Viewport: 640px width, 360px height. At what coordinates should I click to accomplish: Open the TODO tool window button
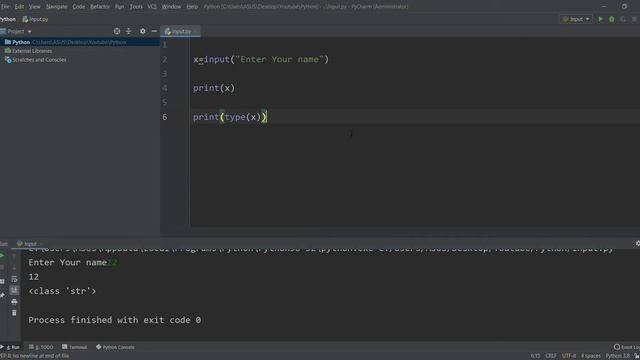[x=41, y=347]
